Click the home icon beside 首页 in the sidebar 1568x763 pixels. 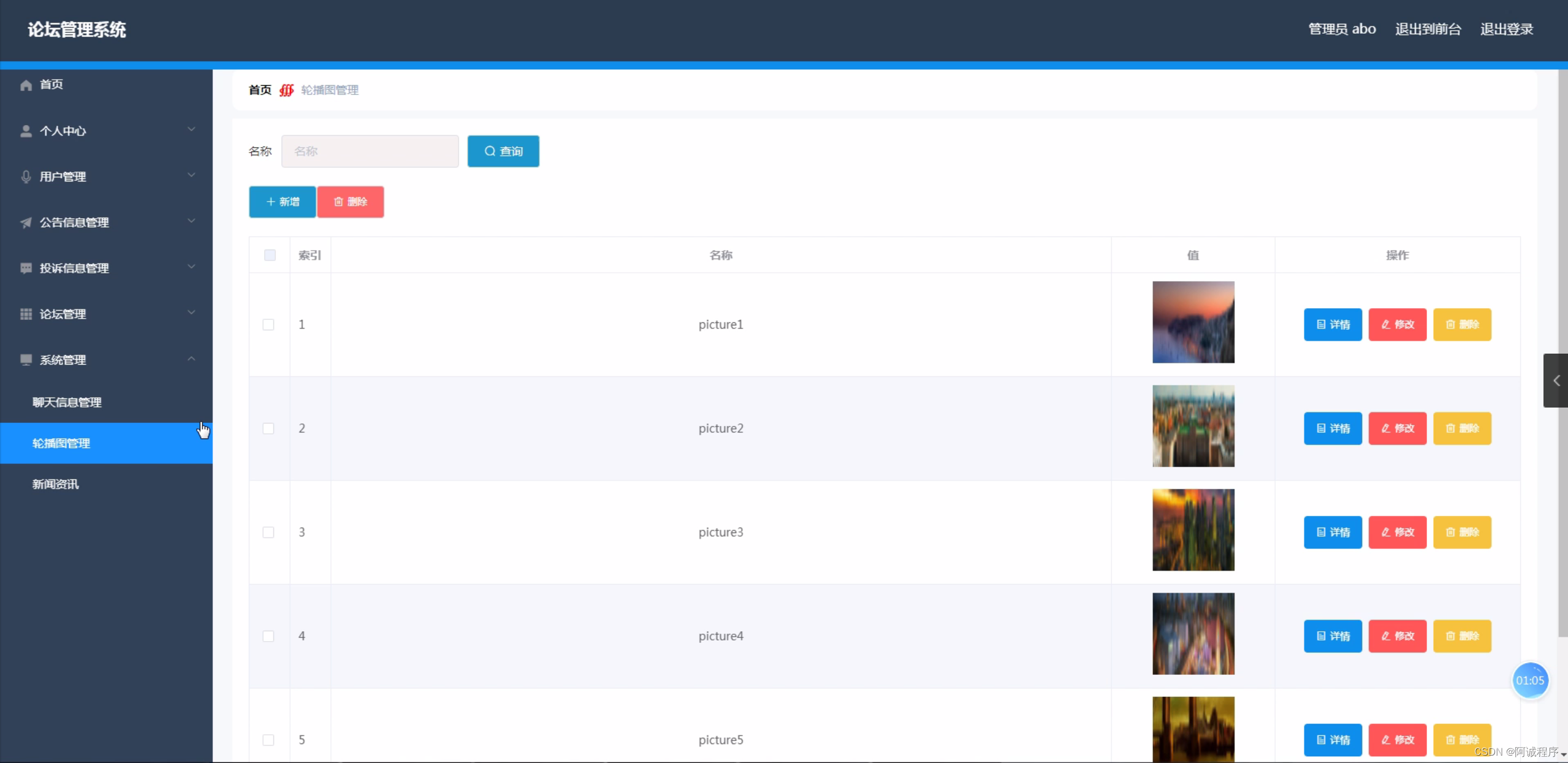(26, 85)
